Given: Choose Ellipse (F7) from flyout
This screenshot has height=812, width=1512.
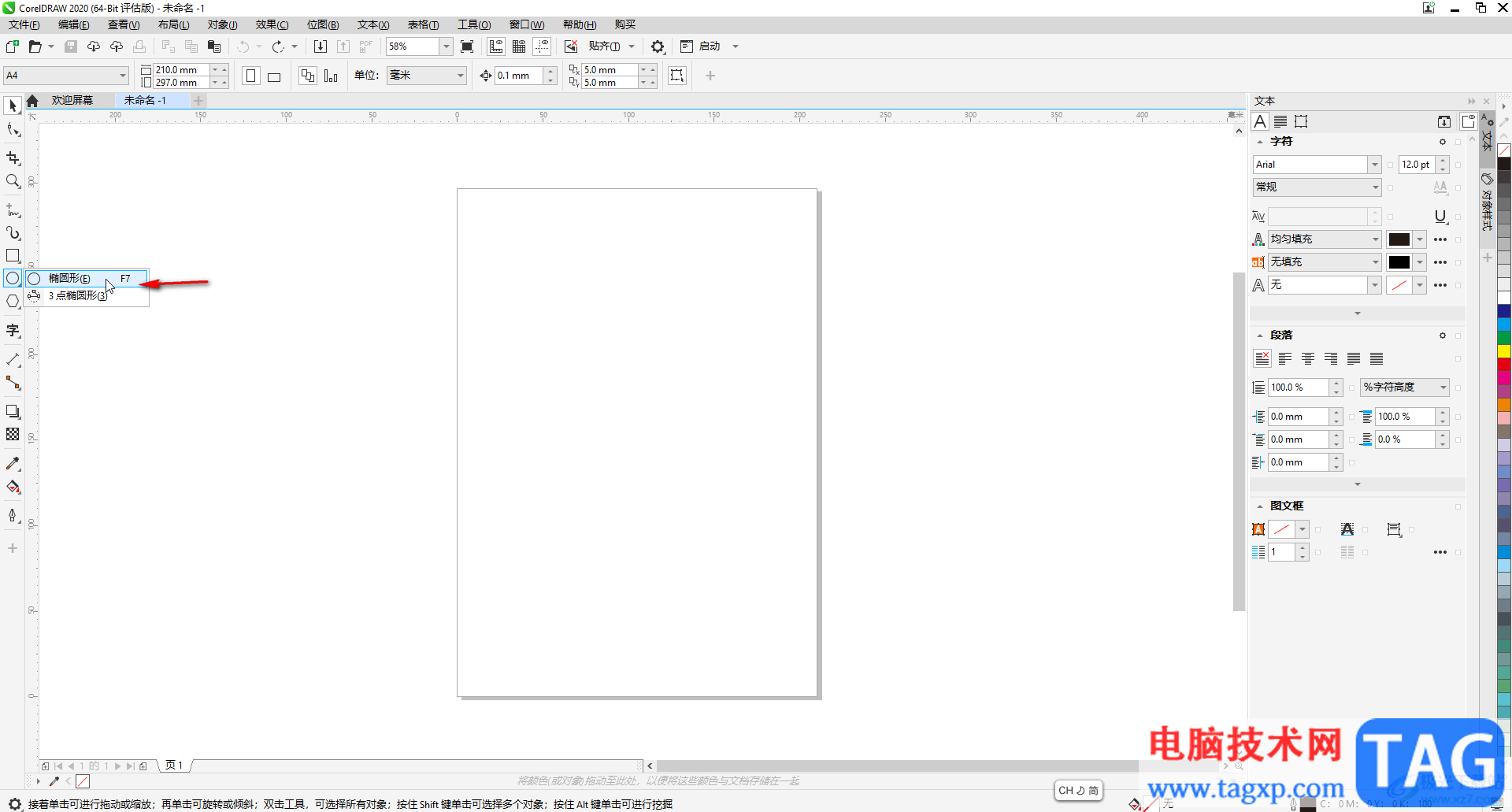Looking at the screenshot, I should pos(87,278).
